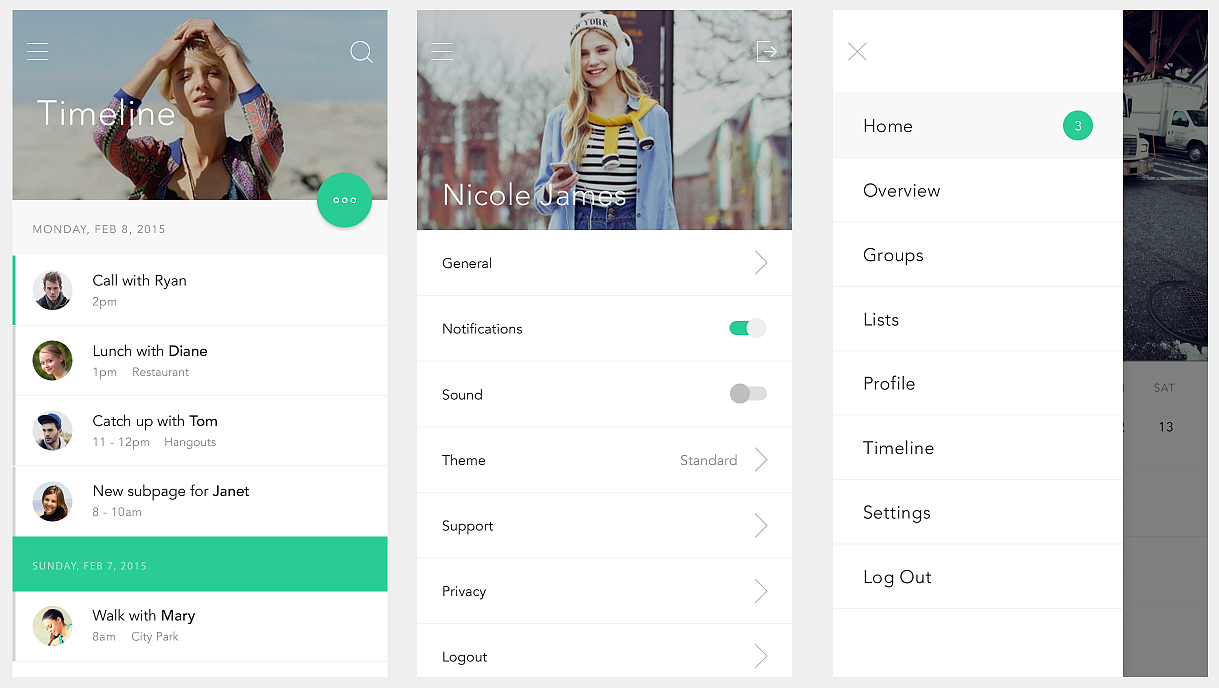Turn off the Notifications switch
This screenshot has height=688, width=1219.
(x=748, y=328)
